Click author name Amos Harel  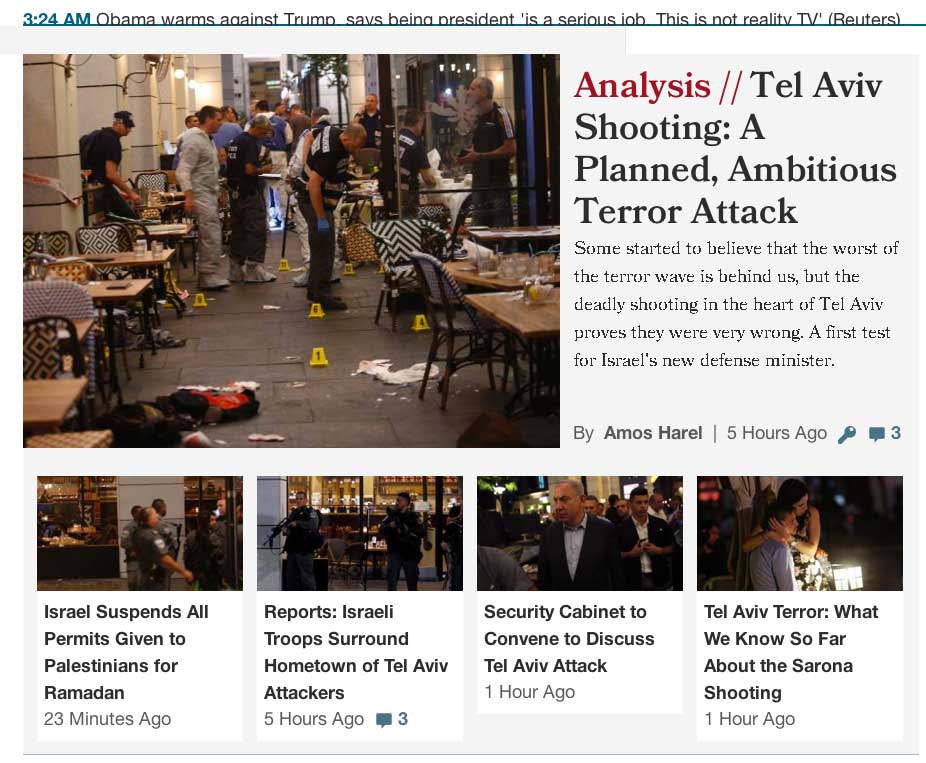pyautogui.click(x=653, y=433)
